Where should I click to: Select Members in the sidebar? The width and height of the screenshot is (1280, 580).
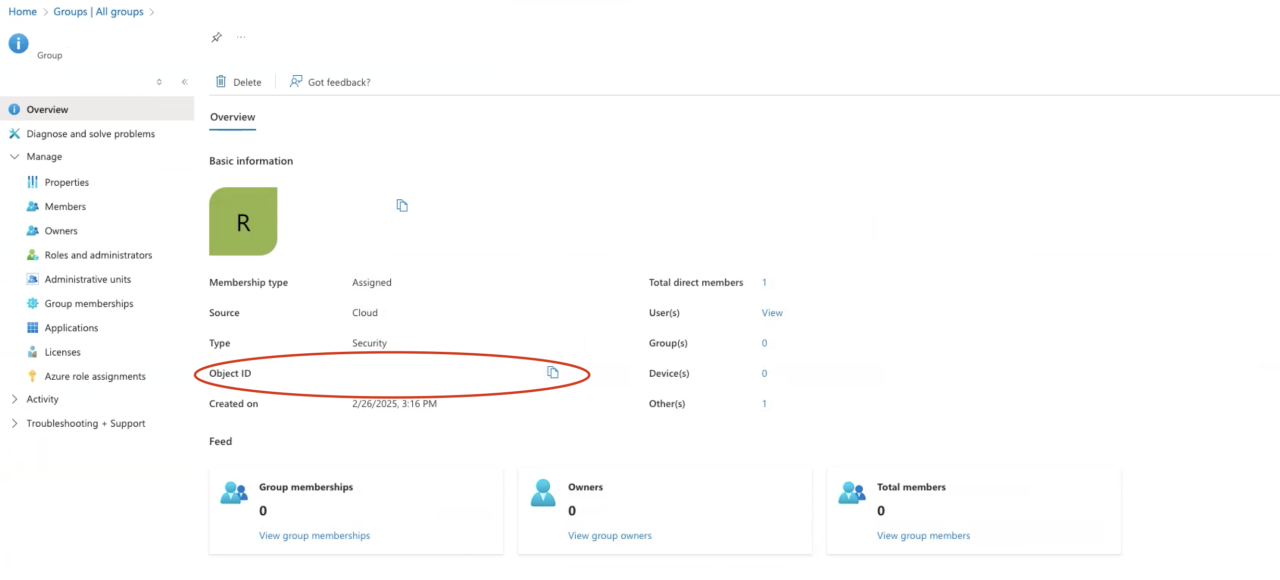[63, 206]
